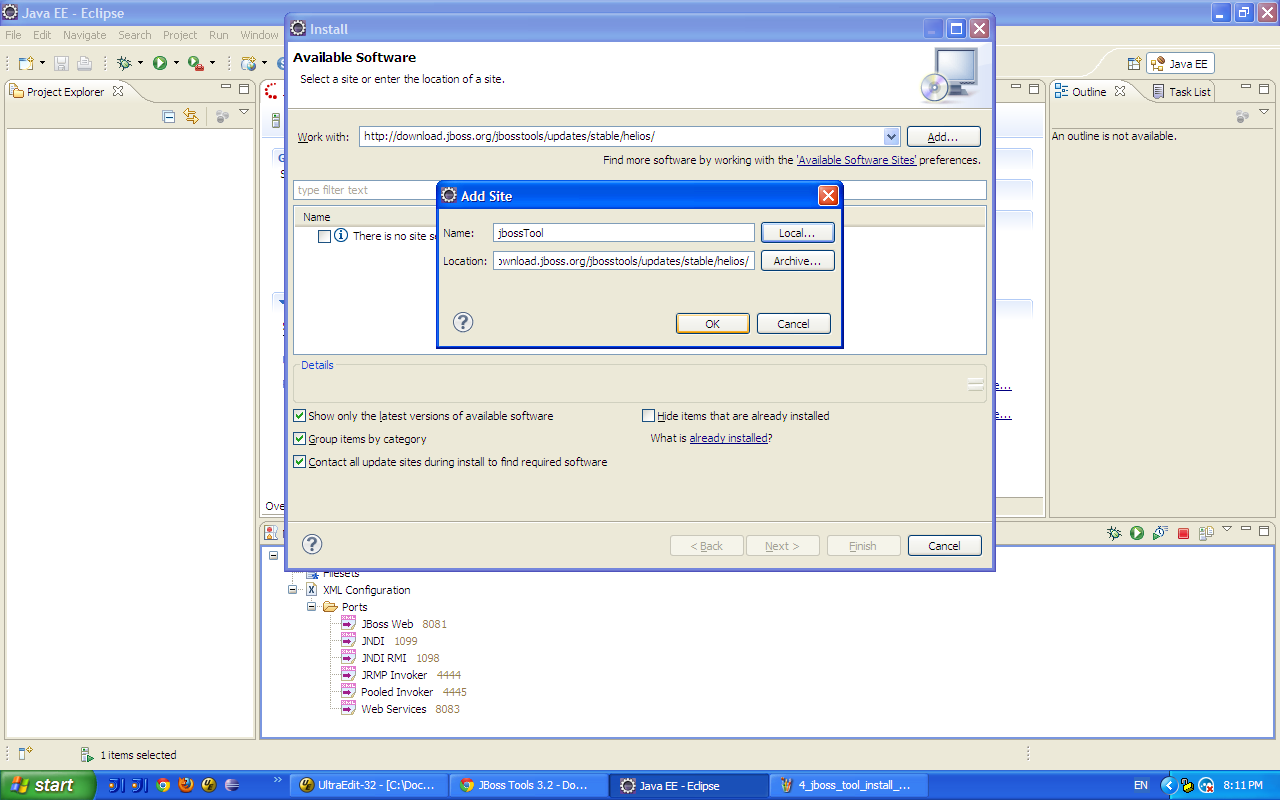
Task: Collapse All items in Project Explorer
Action: point(168,116)
